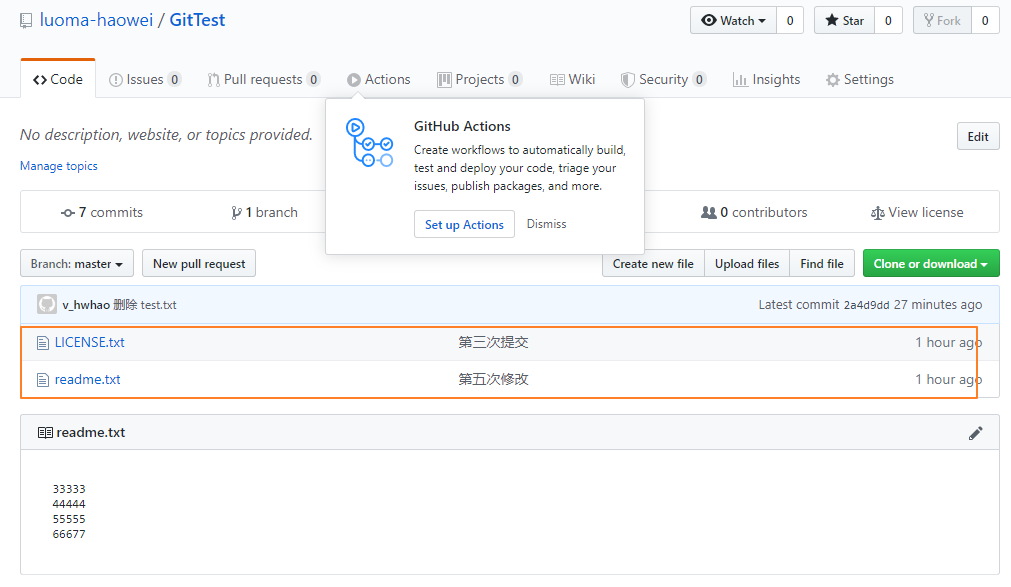Viewport: 1011px width, 587px height.
Task: Click the 'No description, website, or topics provided.' text
Action: pyautogui.click(x=166, y=135)
